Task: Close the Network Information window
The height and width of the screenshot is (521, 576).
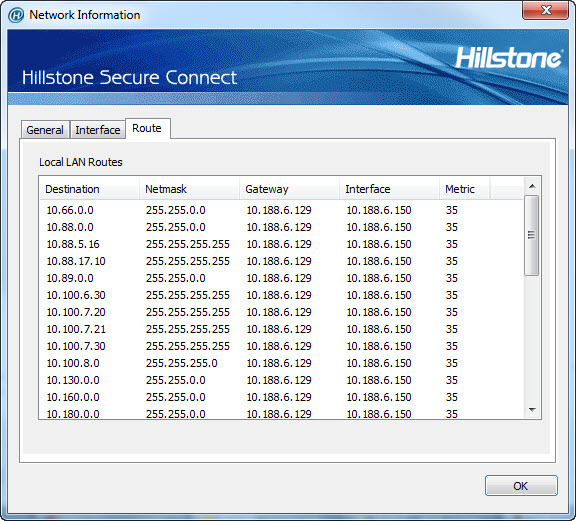Action: pyautogui.click(x=546, y=10)
